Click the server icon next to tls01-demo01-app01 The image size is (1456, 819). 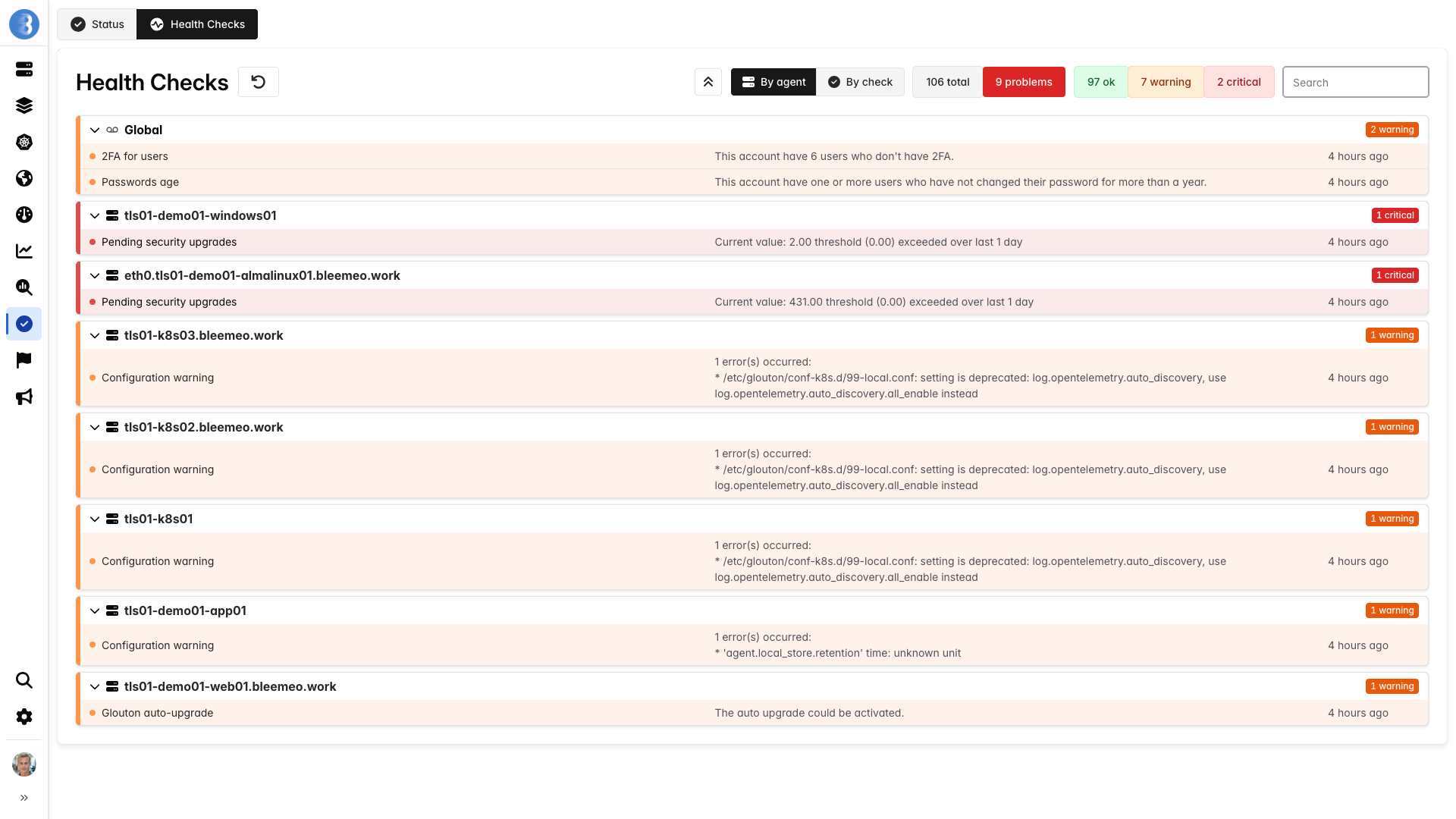(x=112, y=610)
